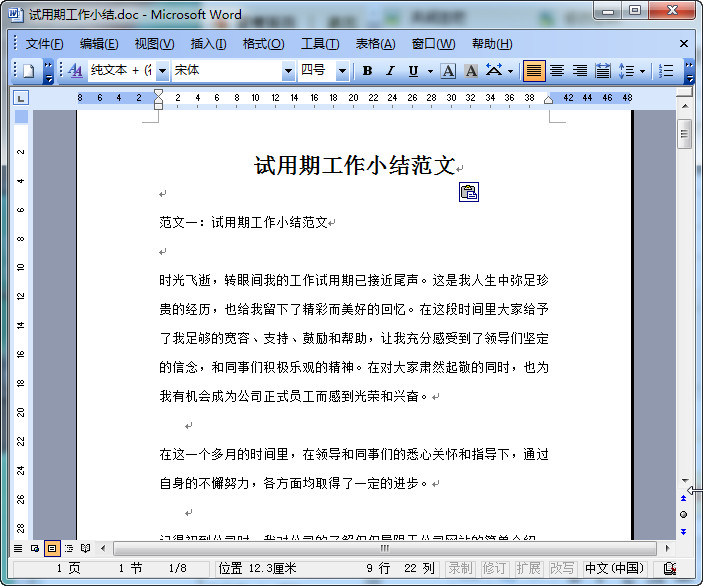Toggle 改写 overtype mode indicator
This screenshot has height=586, width=703.
[562, 569]
